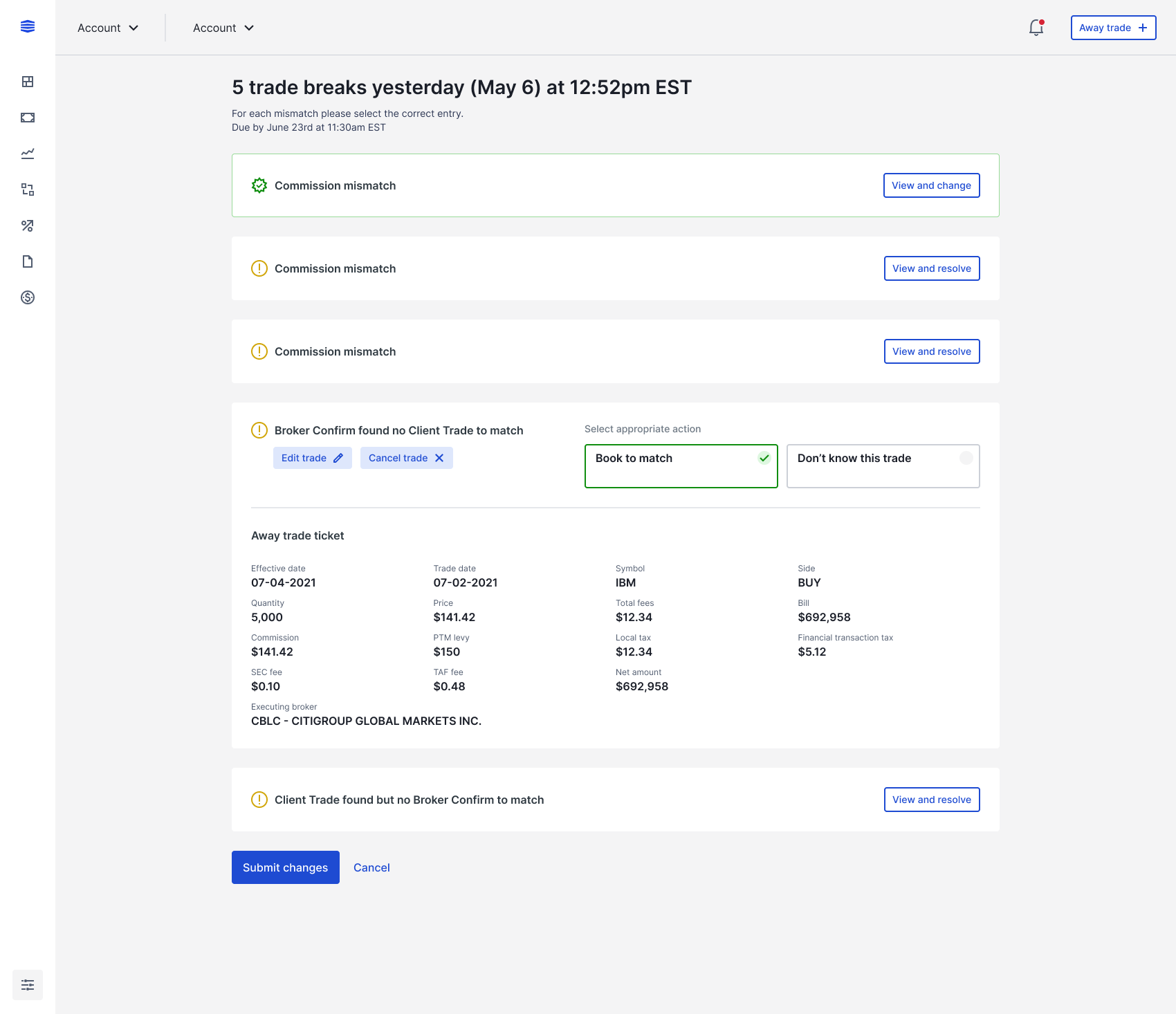Image resolution: width=1176 pixels, height=1014 pixels.
Task: Open the line chart icon in sidebar
Action: point(28,154)
